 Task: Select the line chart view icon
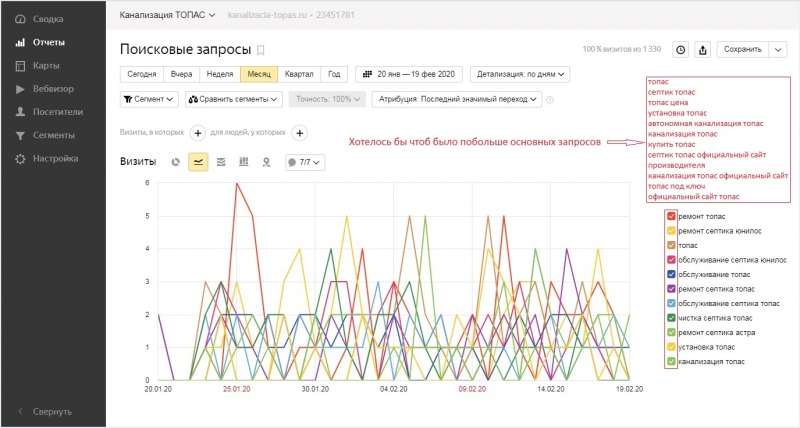198,161
